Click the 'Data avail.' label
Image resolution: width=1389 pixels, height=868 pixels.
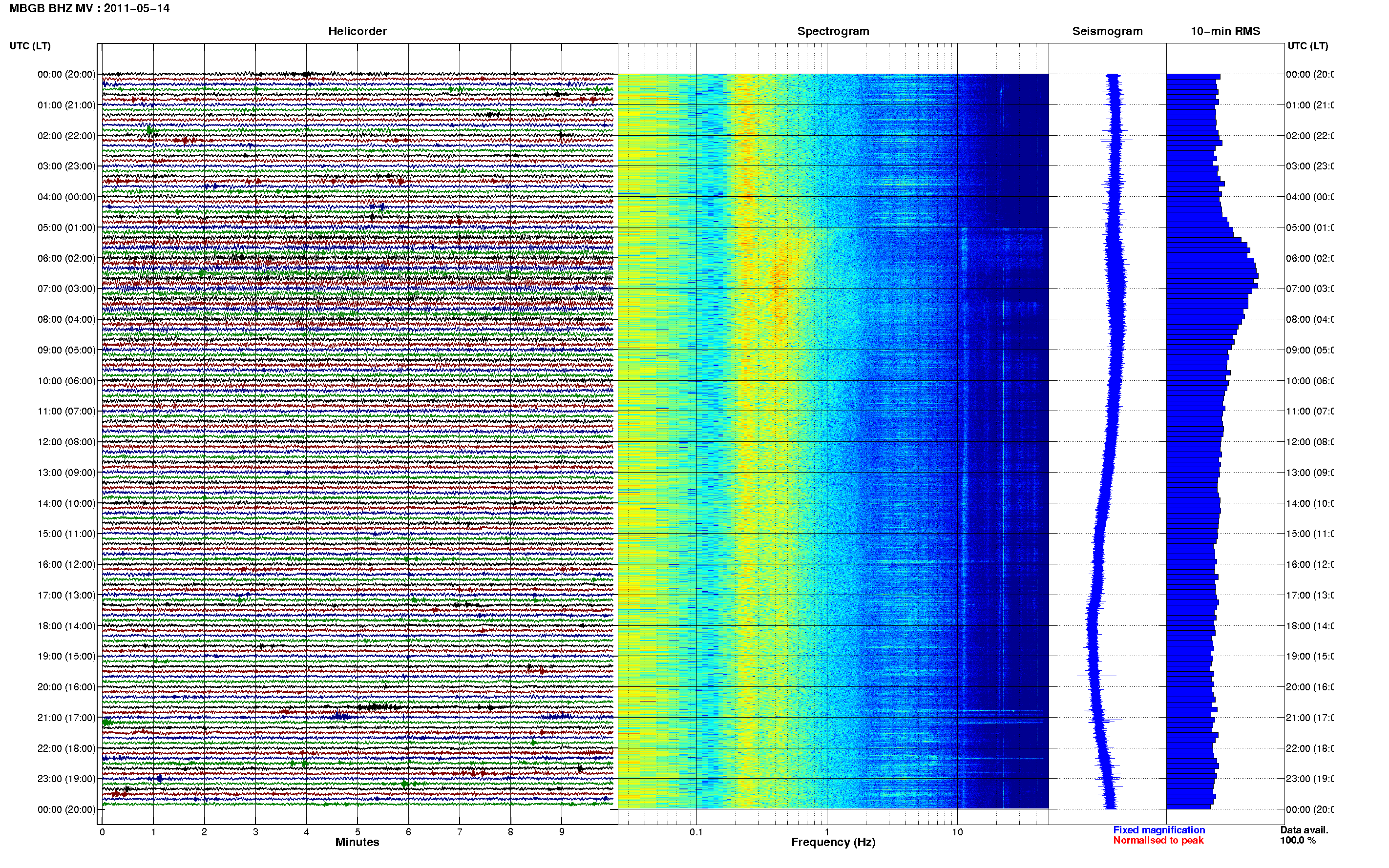1304,830
